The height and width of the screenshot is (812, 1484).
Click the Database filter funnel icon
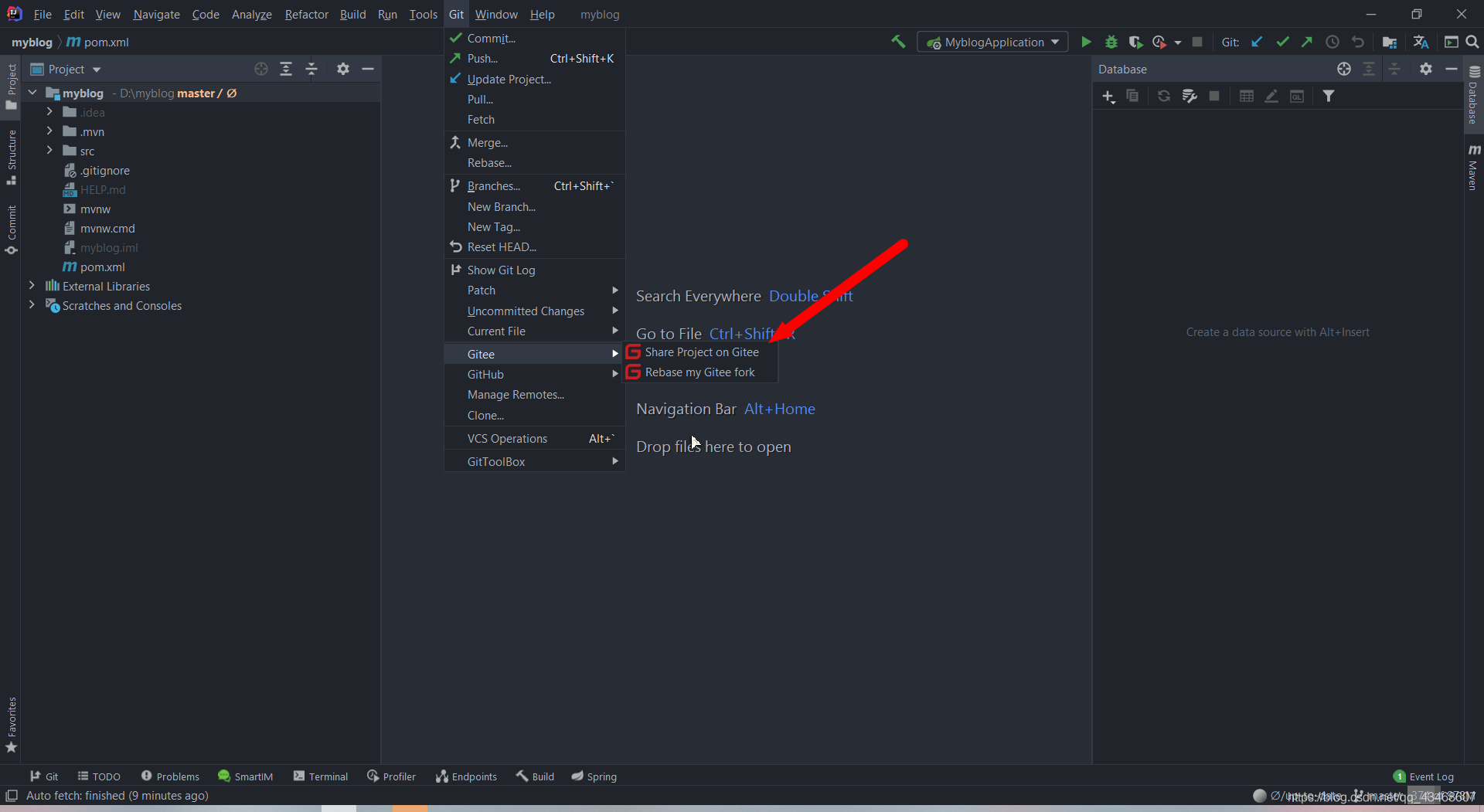tap(1329, 96)
